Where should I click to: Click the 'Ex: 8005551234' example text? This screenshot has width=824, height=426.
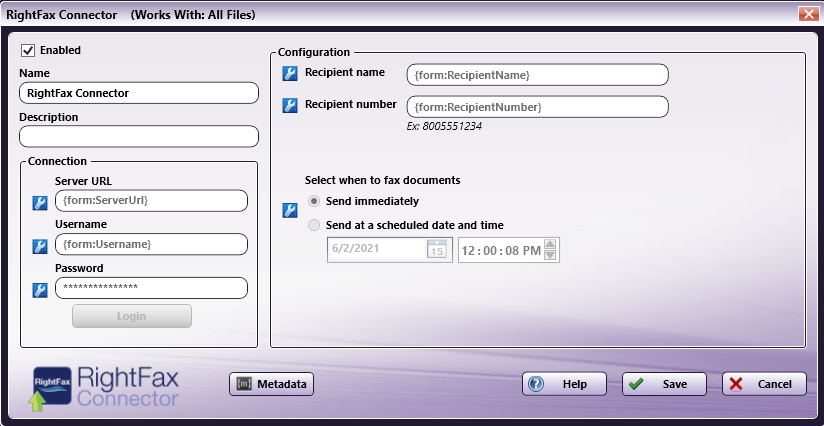pyautogui.click(x=444, y=126)
